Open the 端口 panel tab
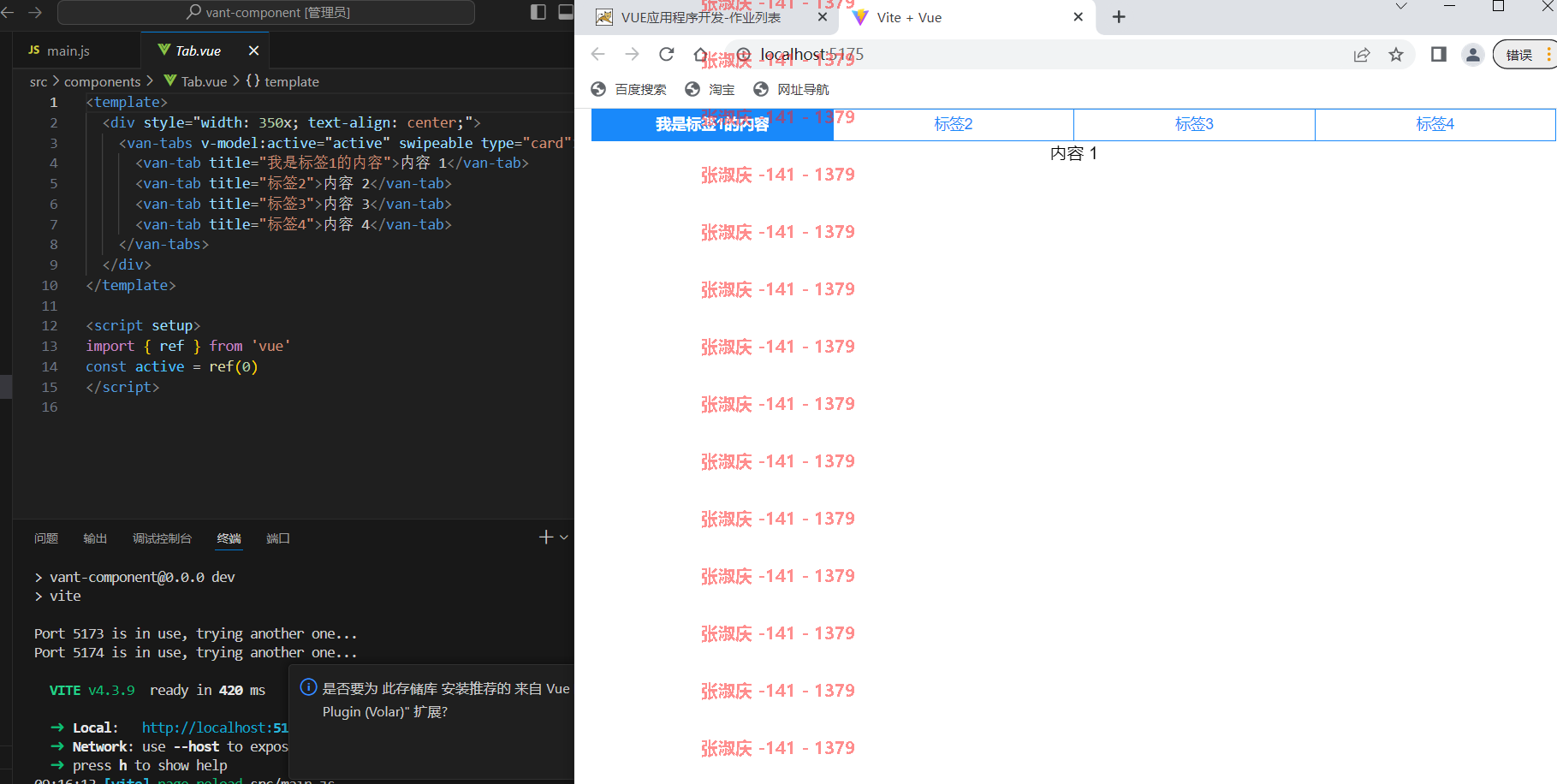The height and width of the screenshot is (784, 1557). pos(278,538)
